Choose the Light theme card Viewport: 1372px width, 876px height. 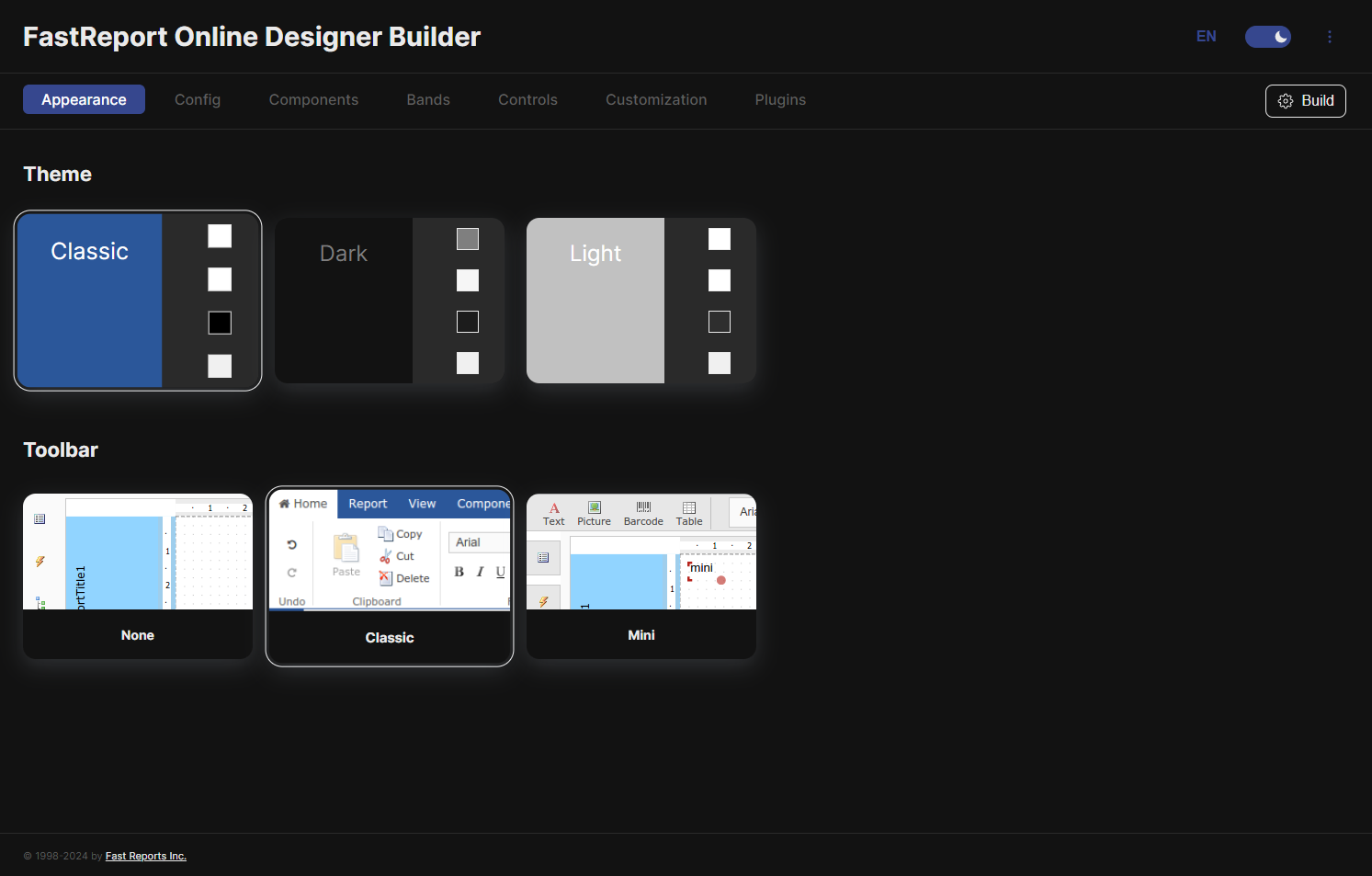(x=595, y=301)
